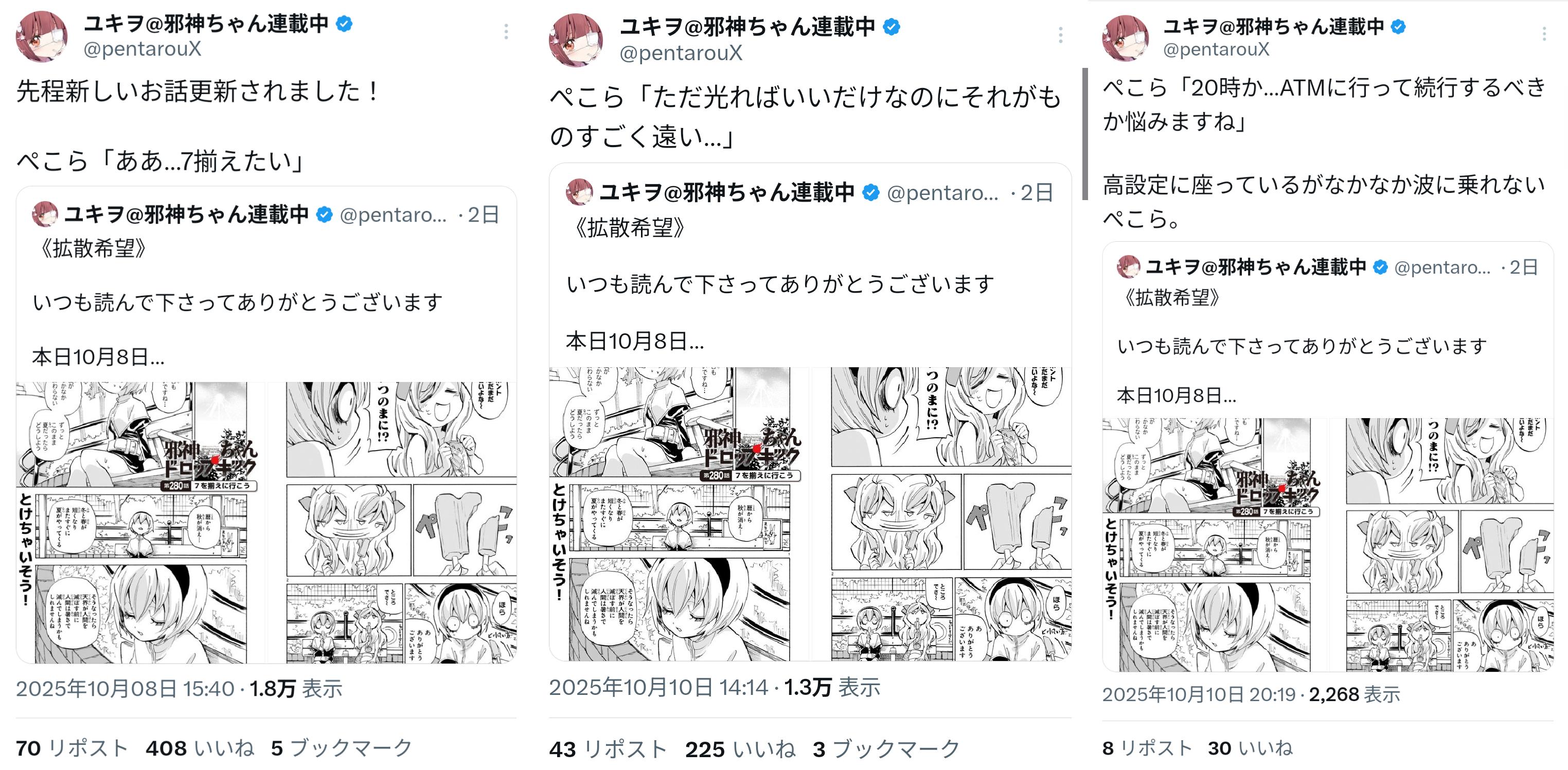Click the small avatar in the first quoted tweet
Viewport: 1568px width, 770px height.
44,214
